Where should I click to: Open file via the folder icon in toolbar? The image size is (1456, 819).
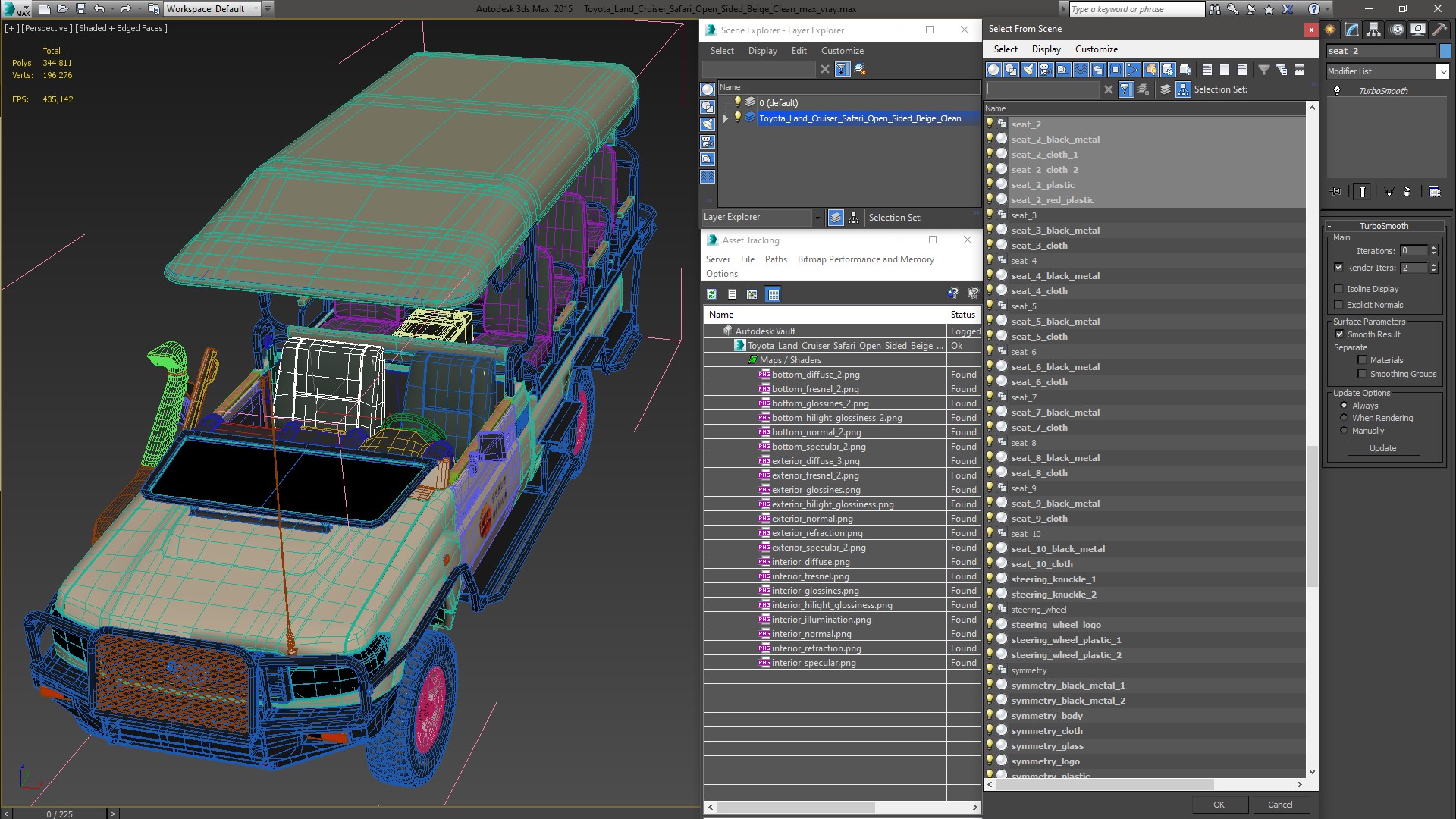pyautogui.click(x=62, y=9)
